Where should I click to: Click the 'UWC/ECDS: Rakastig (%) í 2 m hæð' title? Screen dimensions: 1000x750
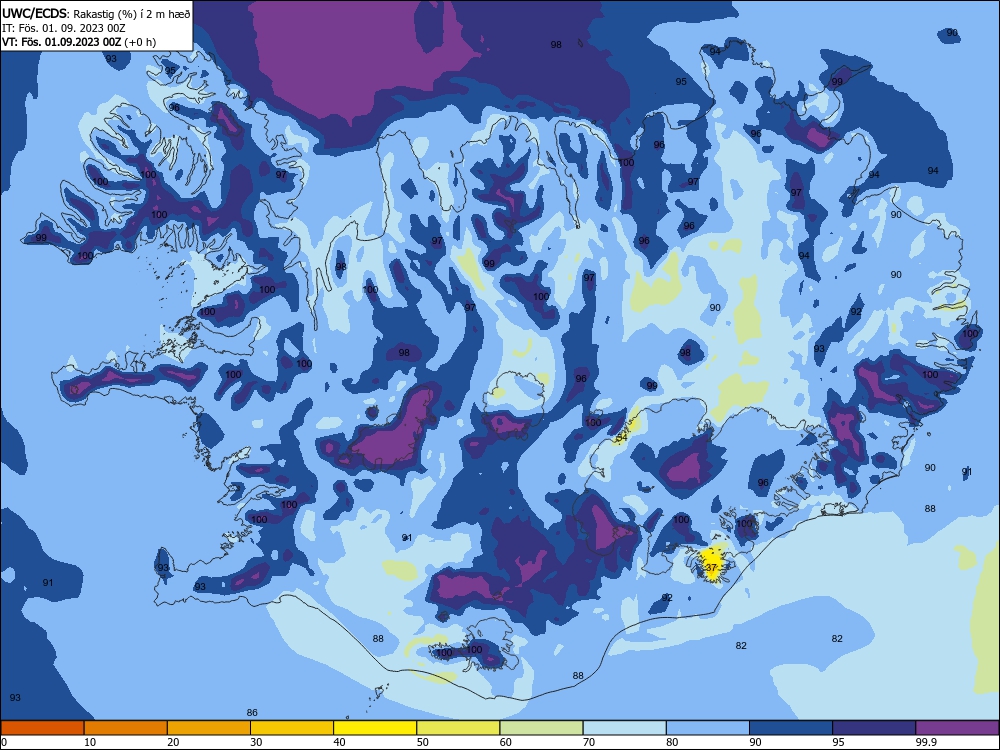[x=96, y=13]
